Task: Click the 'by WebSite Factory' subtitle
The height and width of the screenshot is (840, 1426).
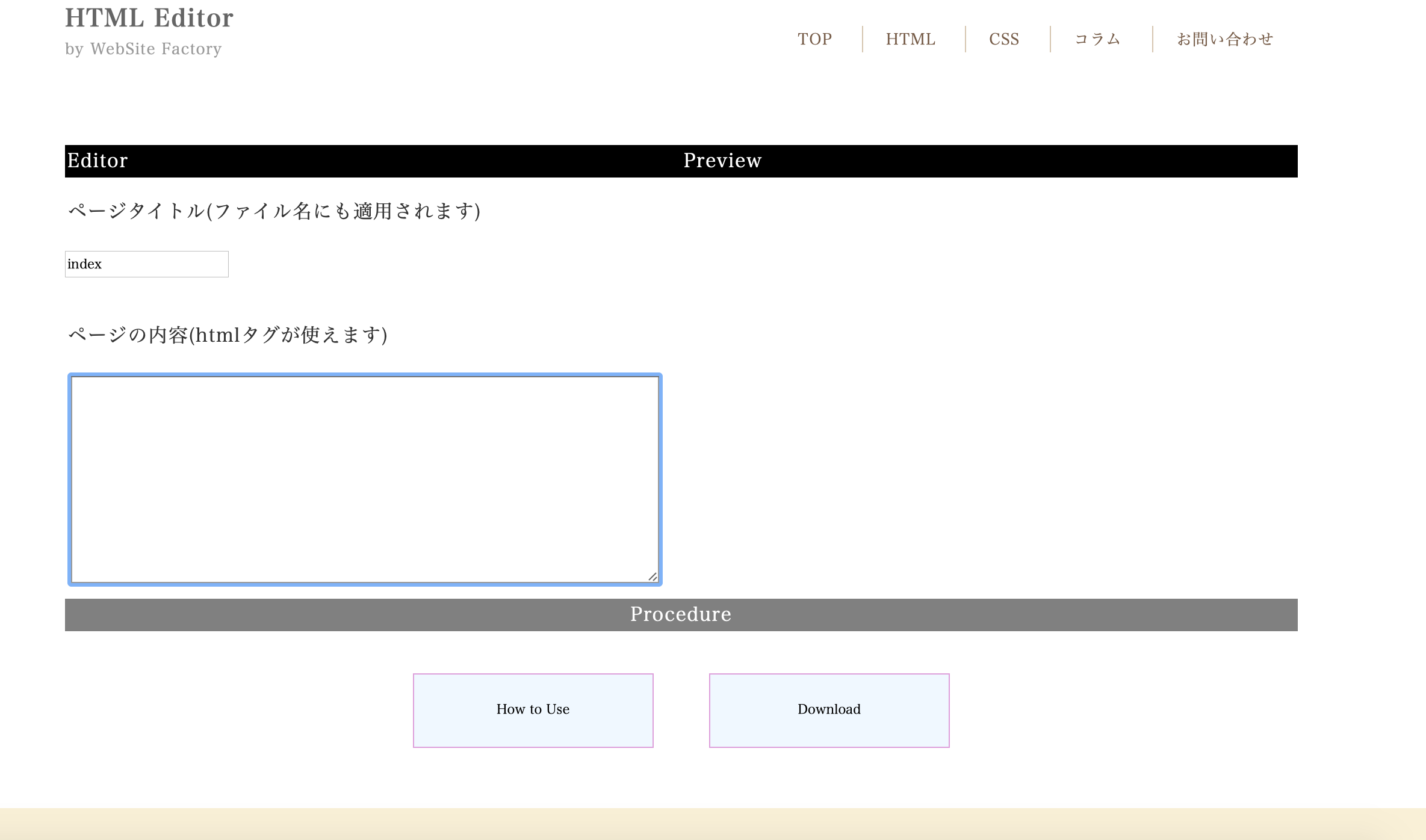Action: coord(143,49)
